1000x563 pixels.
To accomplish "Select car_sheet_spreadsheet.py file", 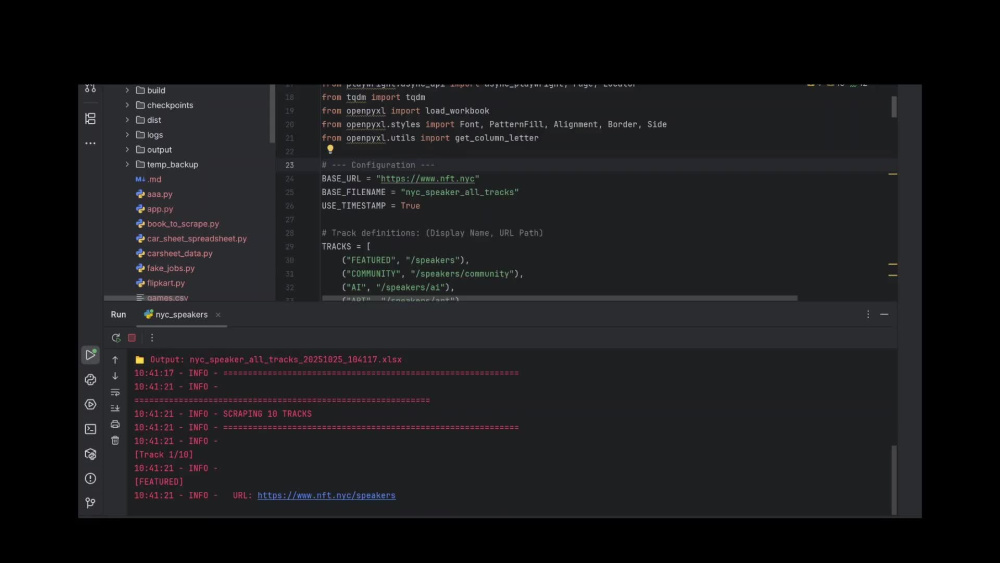I will coord(191,238).
